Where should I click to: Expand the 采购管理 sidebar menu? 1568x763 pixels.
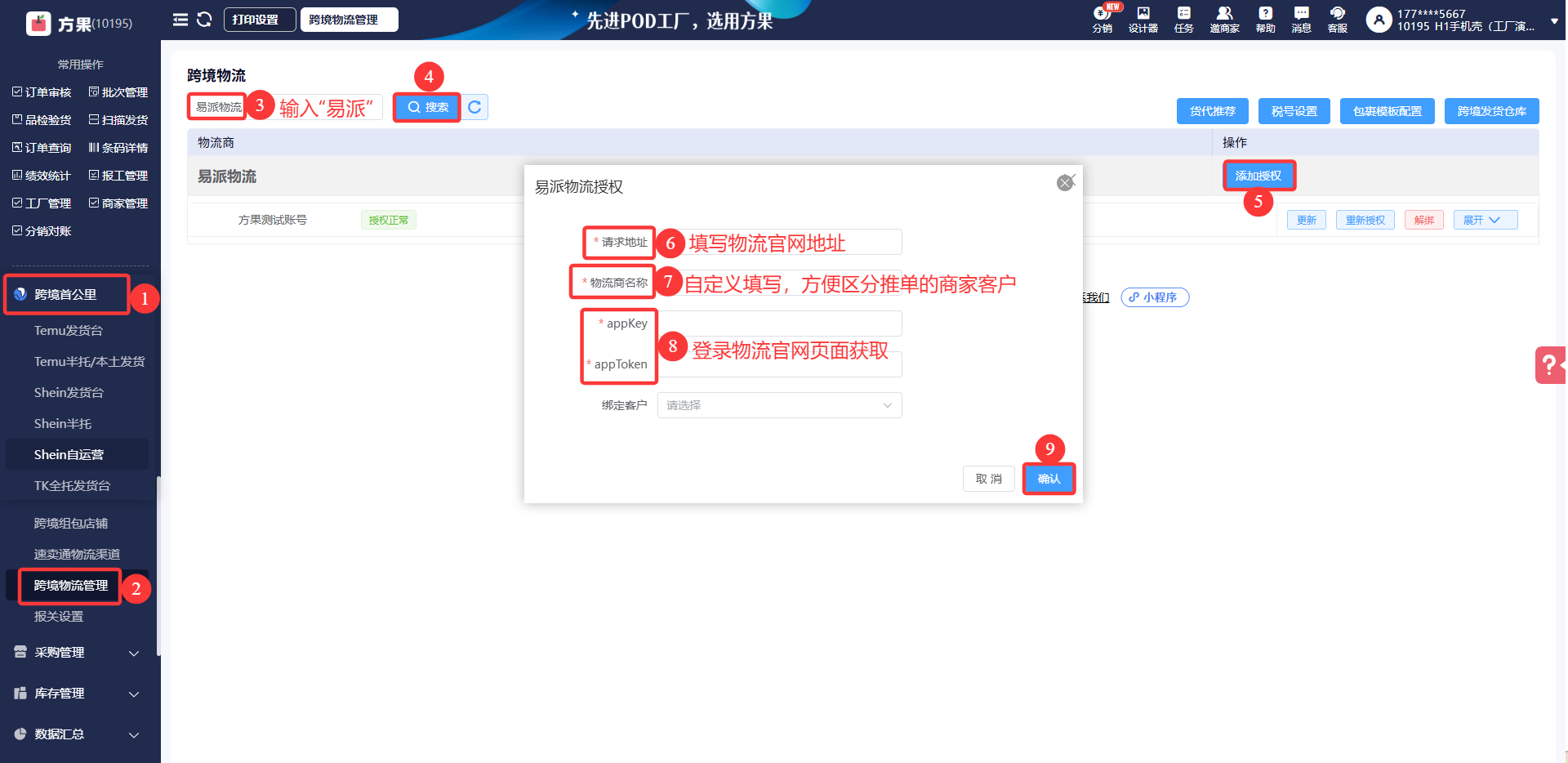tap(77, 653)
